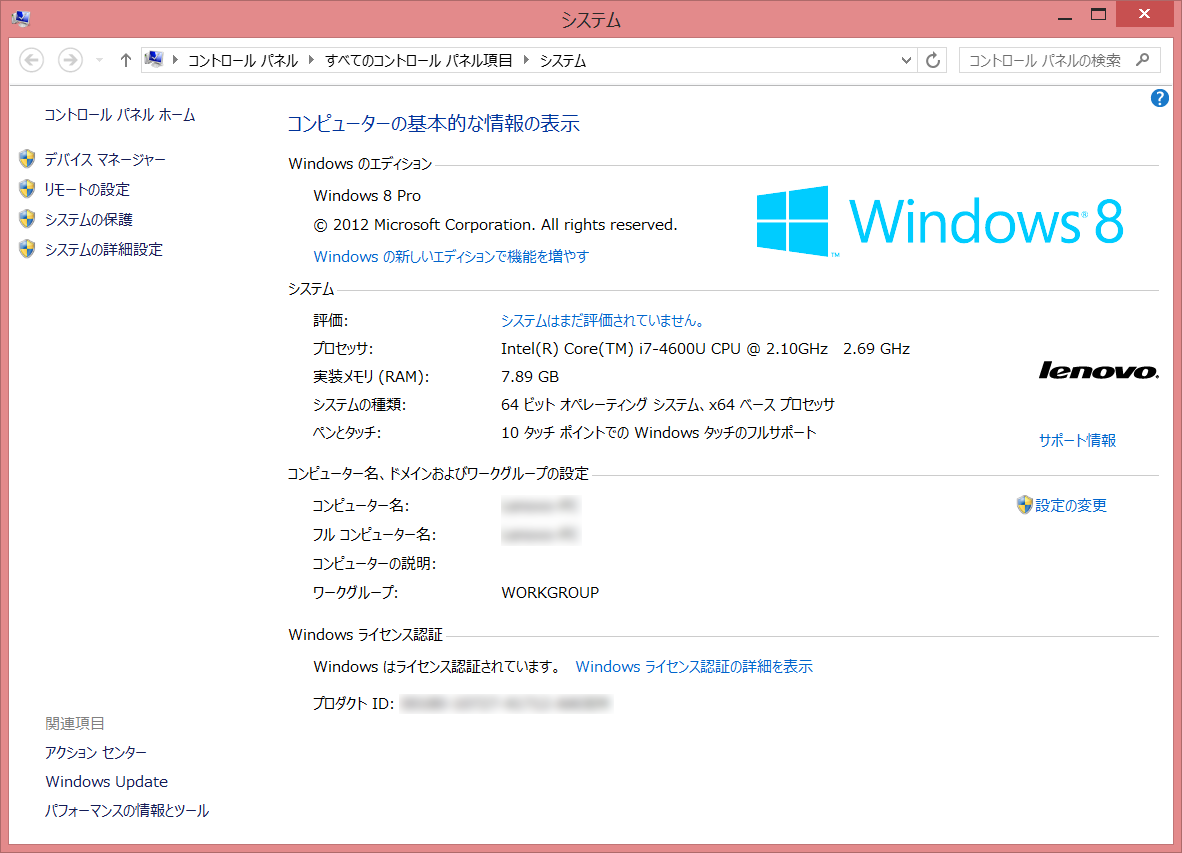Click the search magnifier icon
This screenshot has width=1182, height=853.
click(1143, 60)
